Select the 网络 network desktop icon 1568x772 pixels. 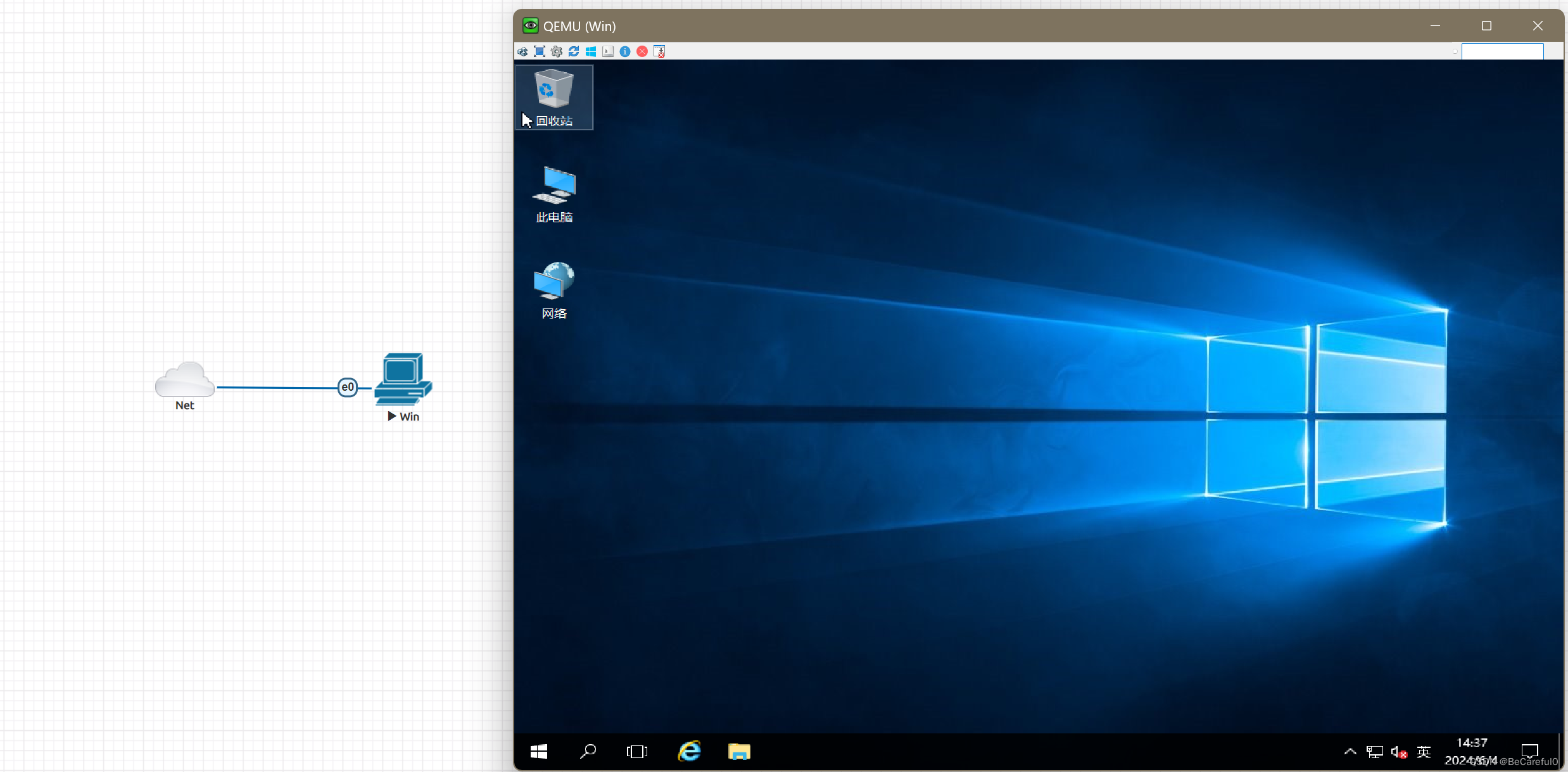click(x=554, y=290)
